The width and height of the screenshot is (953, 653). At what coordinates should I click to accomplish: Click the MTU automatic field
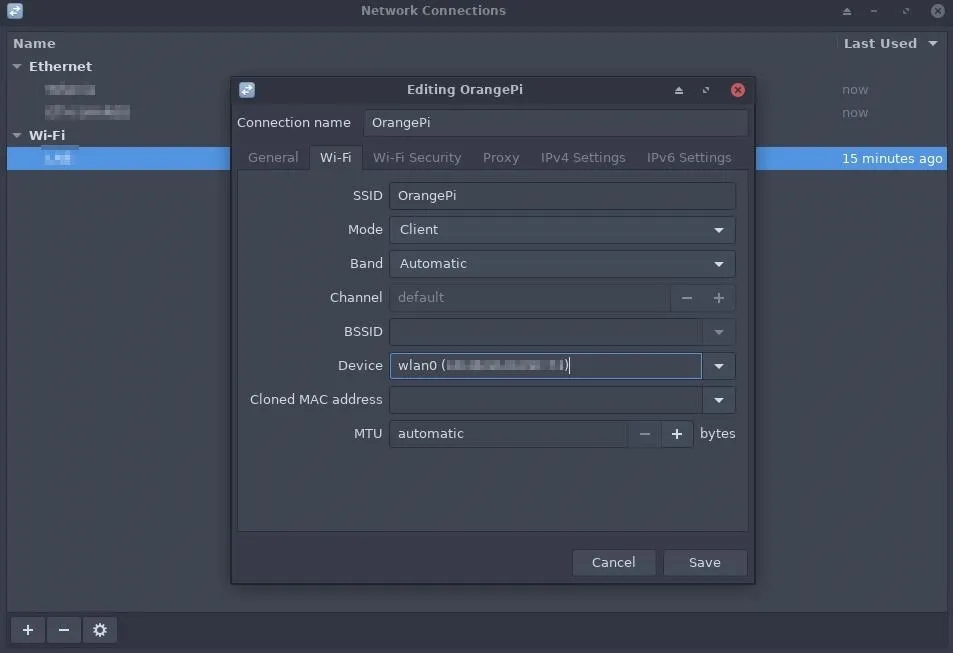coord(509,434)
